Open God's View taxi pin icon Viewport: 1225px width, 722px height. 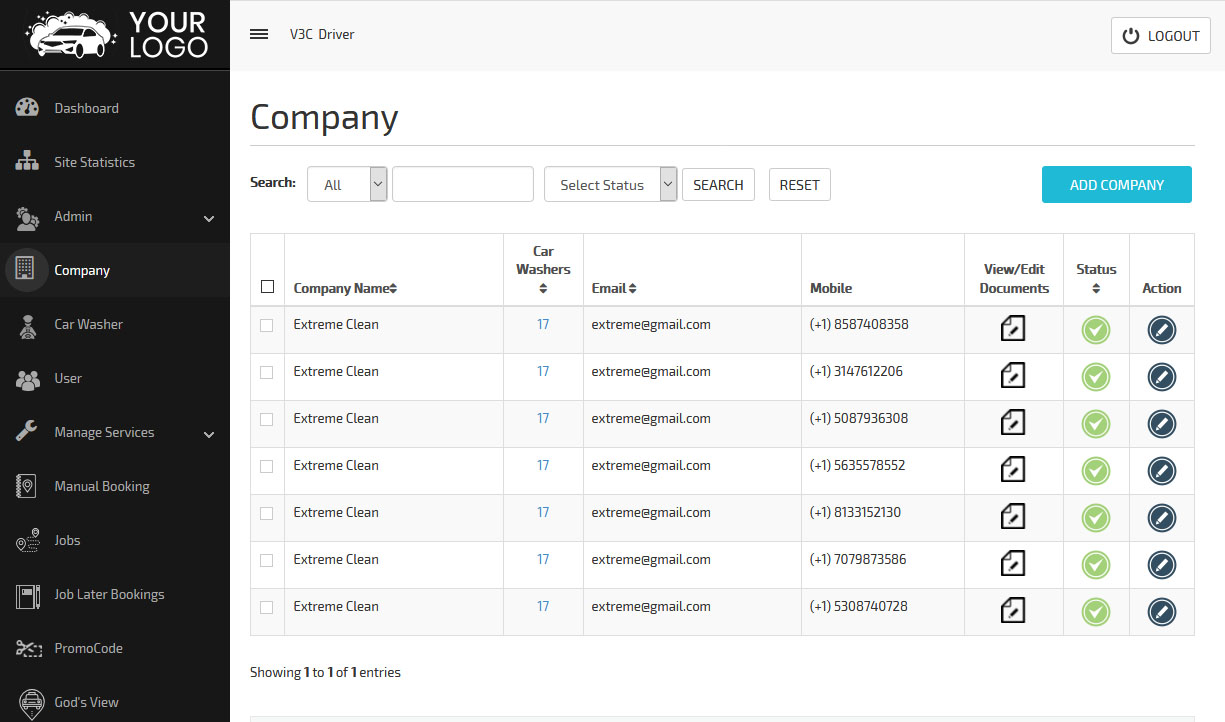32,702
